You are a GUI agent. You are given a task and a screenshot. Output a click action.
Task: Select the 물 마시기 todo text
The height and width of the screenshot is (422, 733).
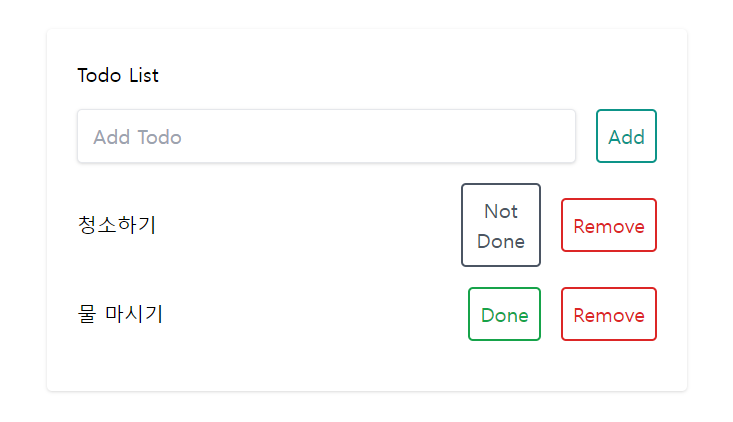[120, 314]
